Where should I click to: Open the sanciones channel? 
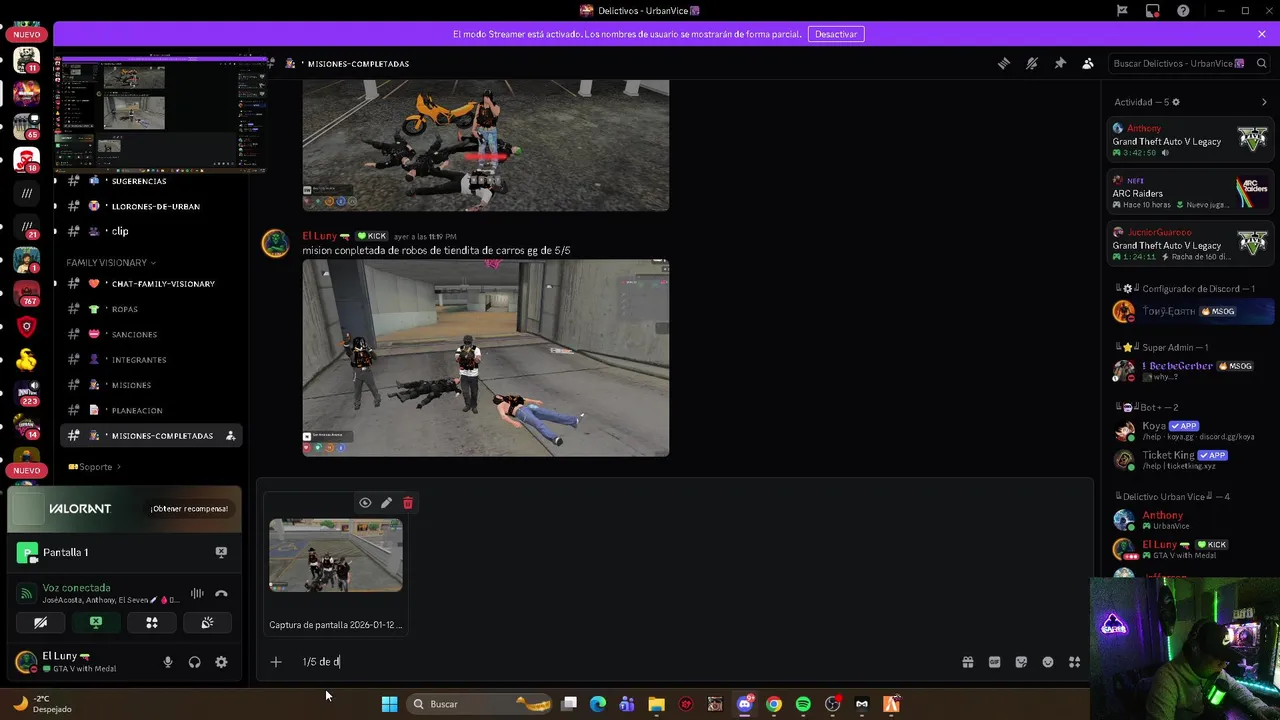[150, 334]
